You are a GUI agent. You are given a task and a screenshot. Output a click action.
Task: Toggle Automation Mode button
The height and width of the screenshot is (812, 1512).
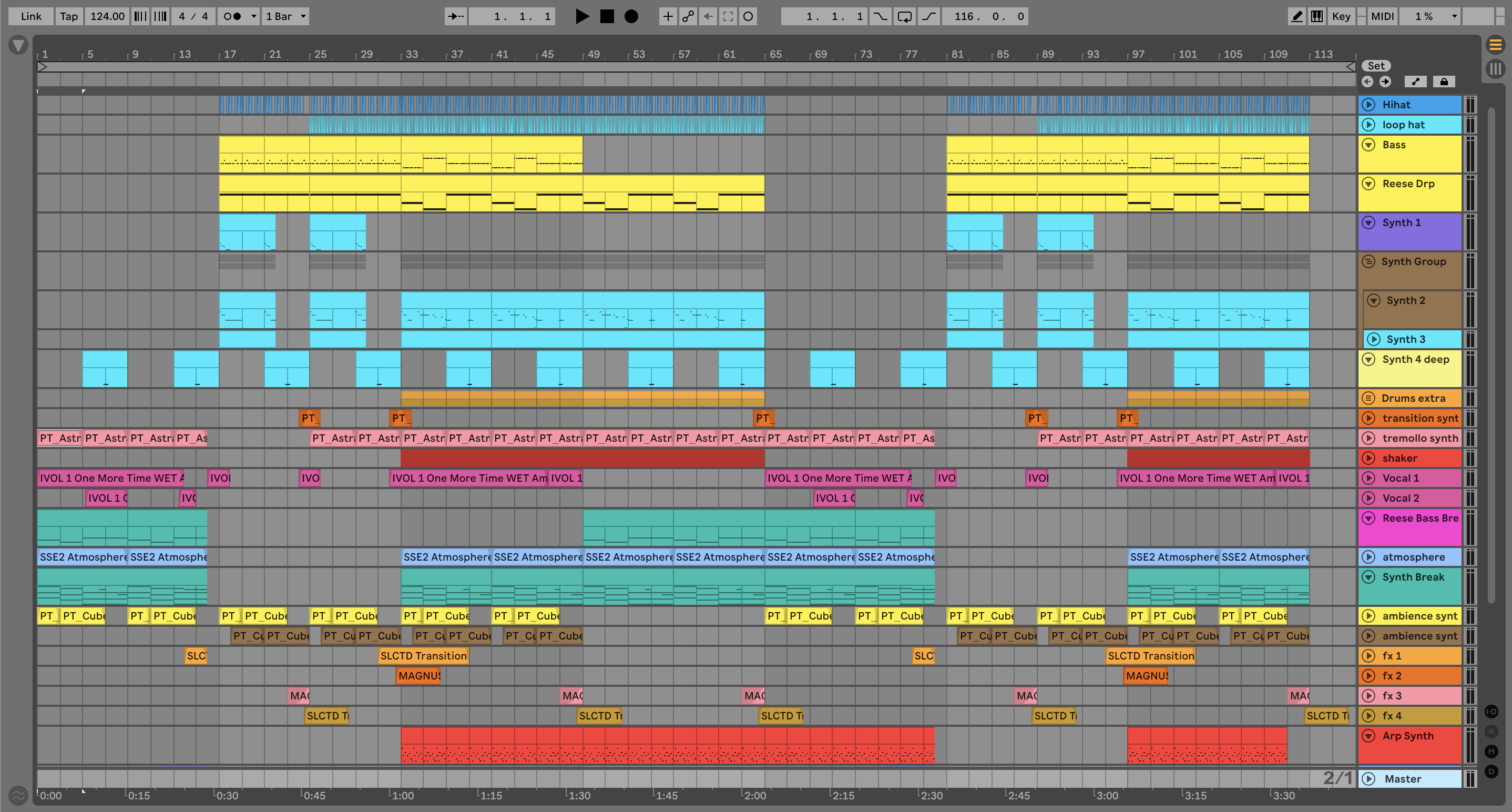[1415, 82]
